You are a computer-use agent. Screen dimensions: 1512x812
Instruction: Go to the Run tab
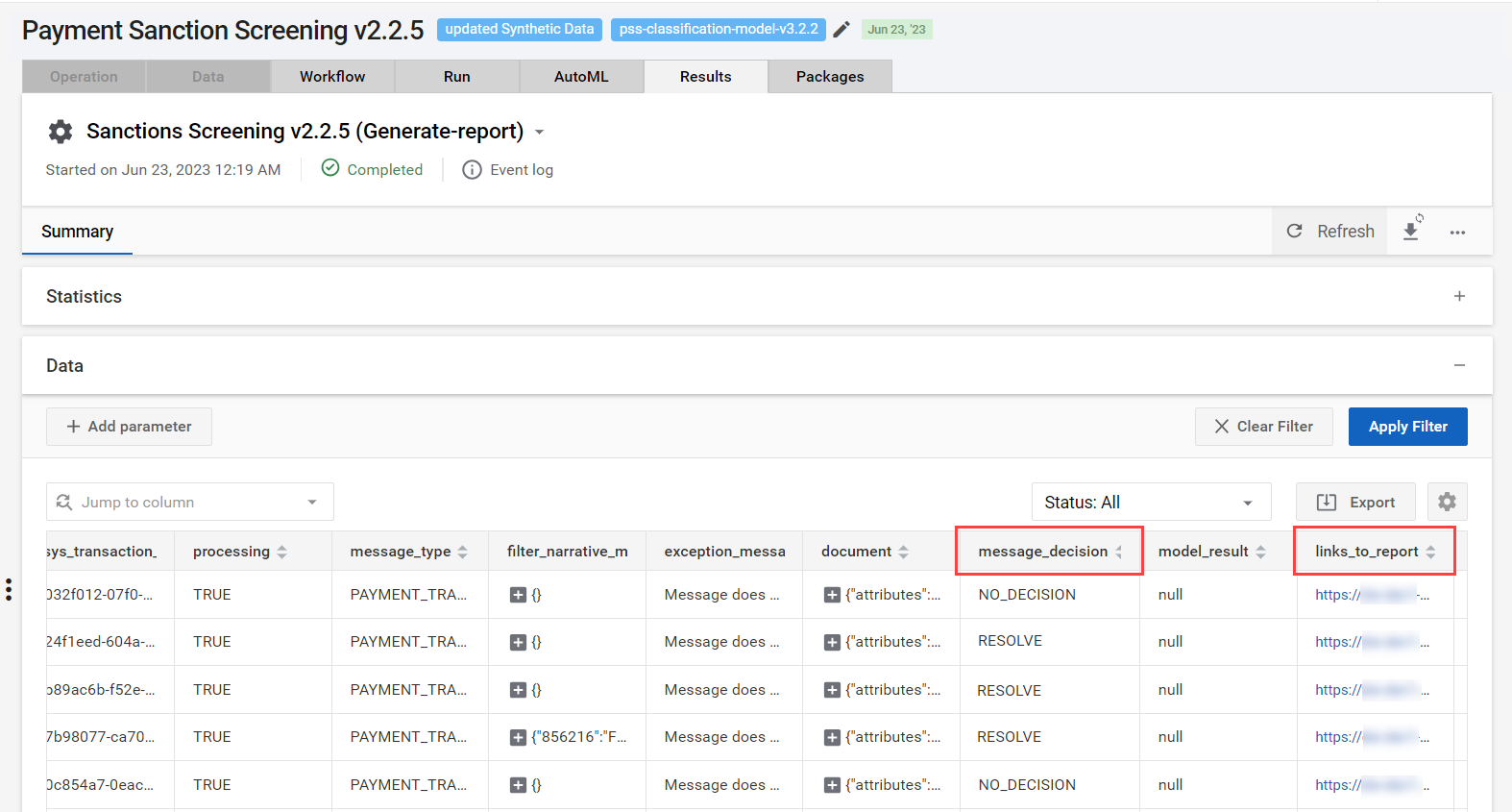tap(457, 77)
